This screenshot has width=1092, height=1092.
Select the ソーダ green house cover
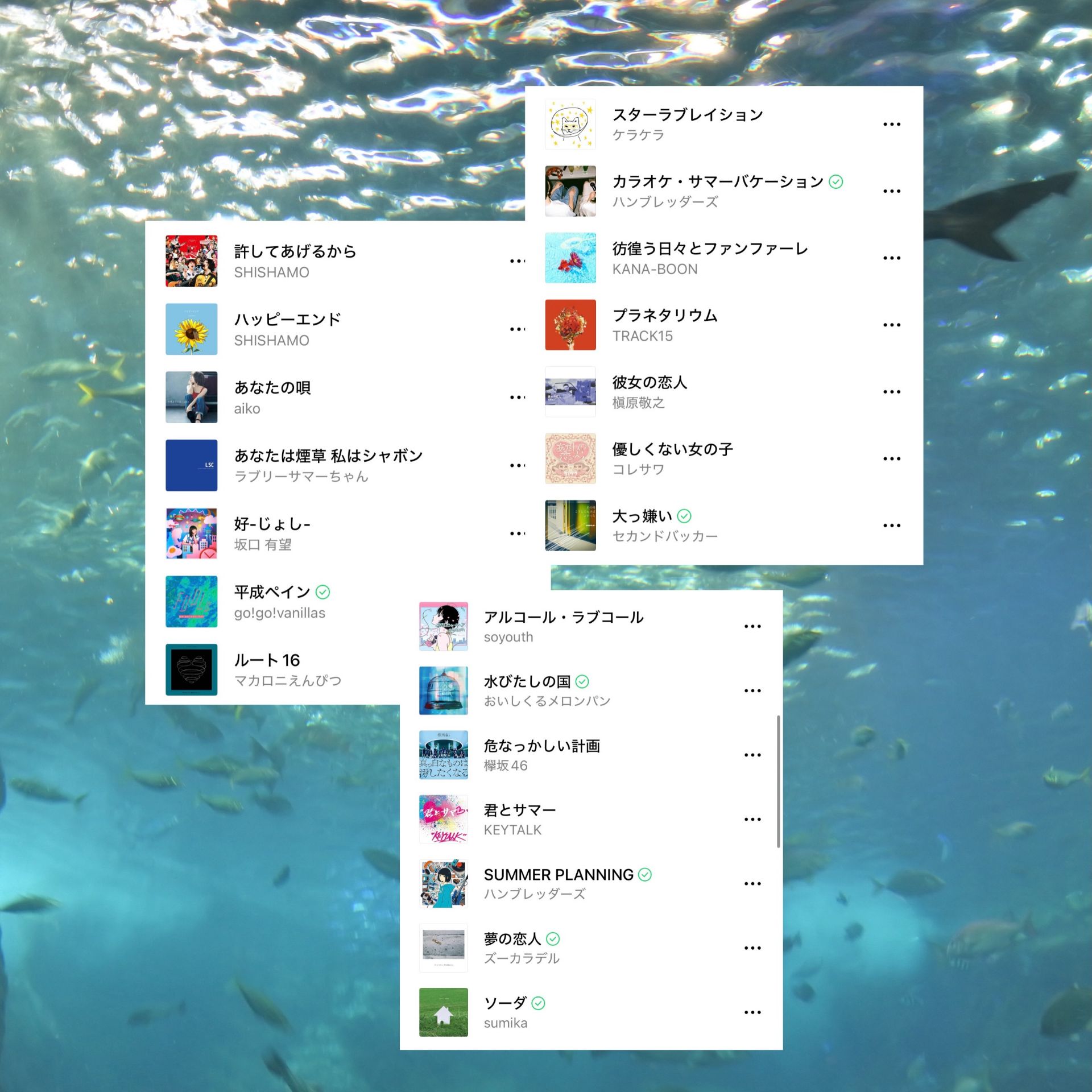443,1012
